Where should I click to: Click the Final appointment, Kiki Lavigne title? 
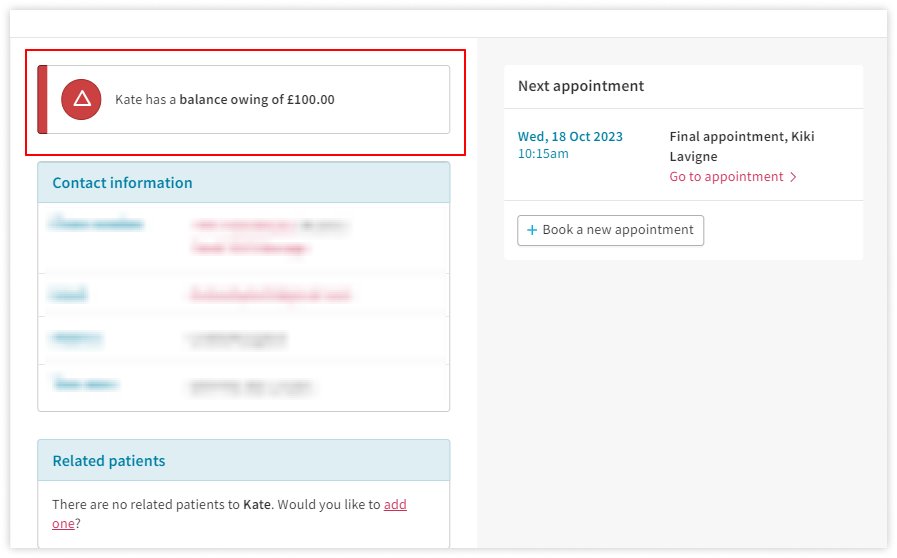(x=741, y=146)
